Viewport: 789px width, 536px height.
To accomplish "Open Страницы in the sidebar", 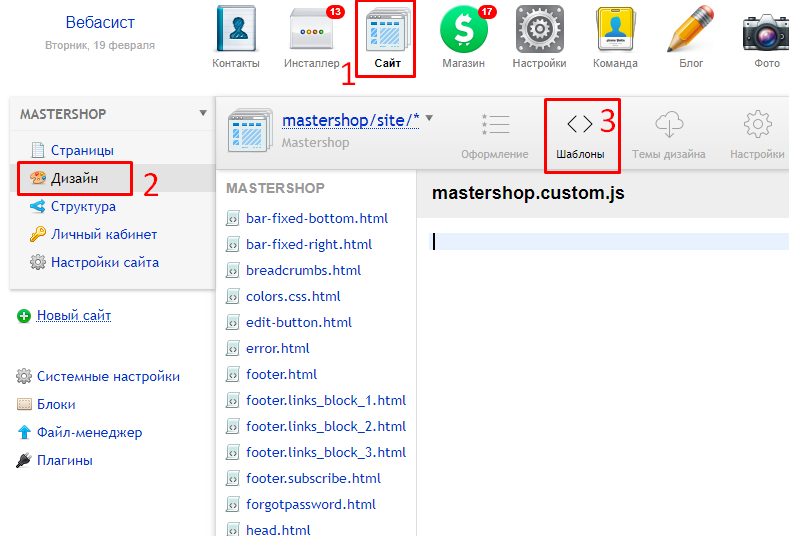I will (x=81, y=150).
